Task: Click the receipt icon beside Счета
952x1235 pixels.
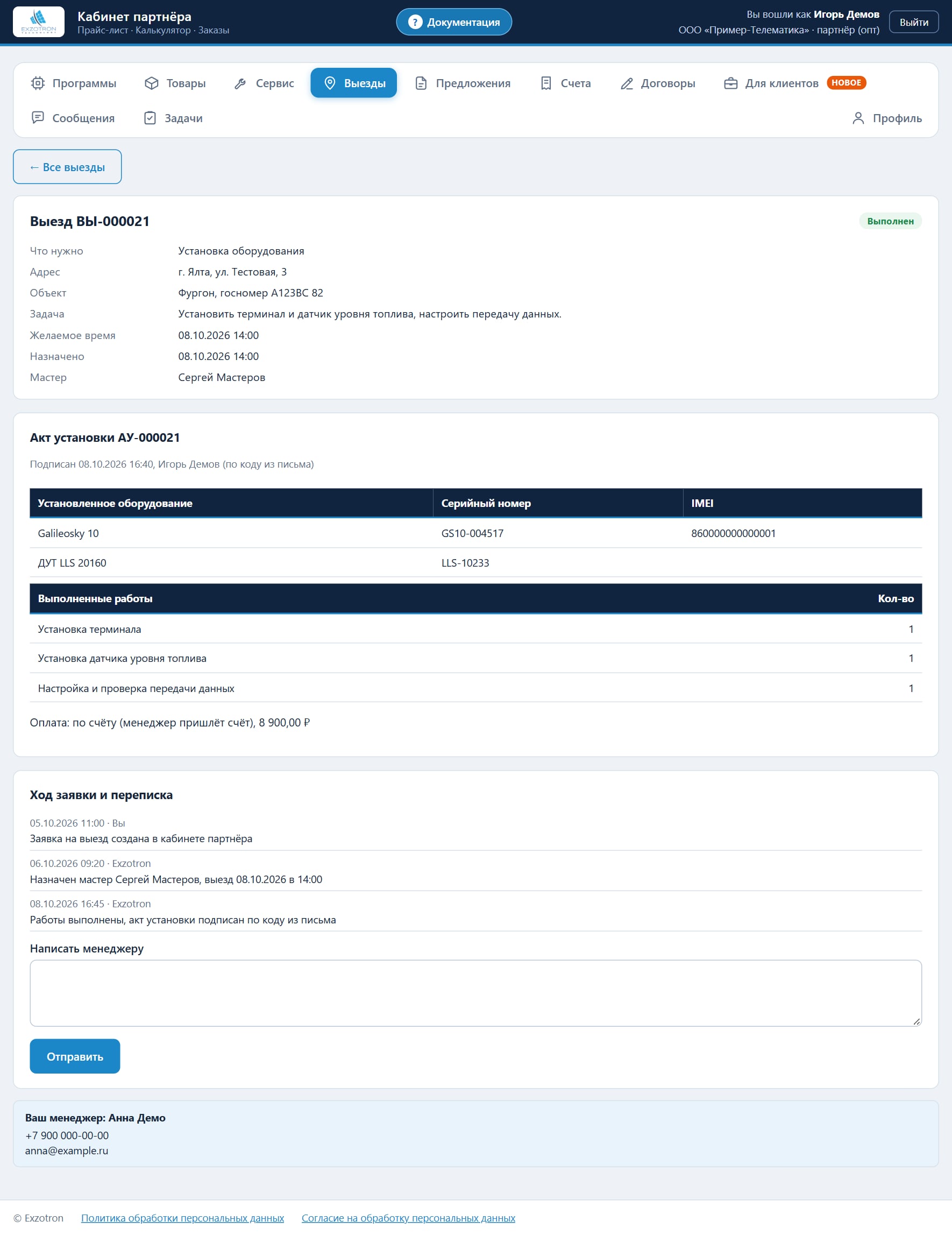Action: (546, 83)
